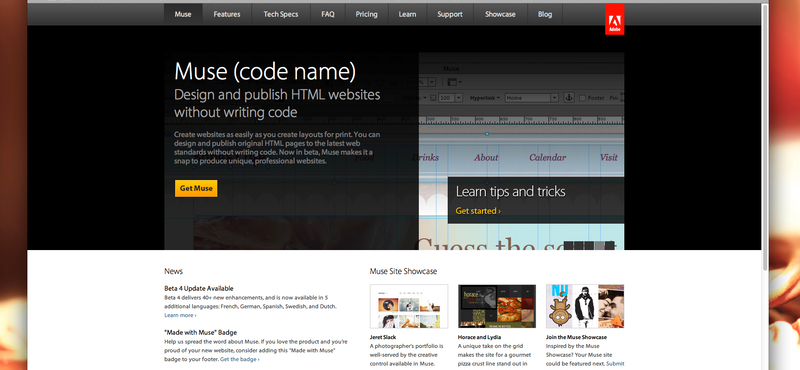Open Join the Muse Showcase thumbnail
The image size is (800, 370).
(585, 306)
